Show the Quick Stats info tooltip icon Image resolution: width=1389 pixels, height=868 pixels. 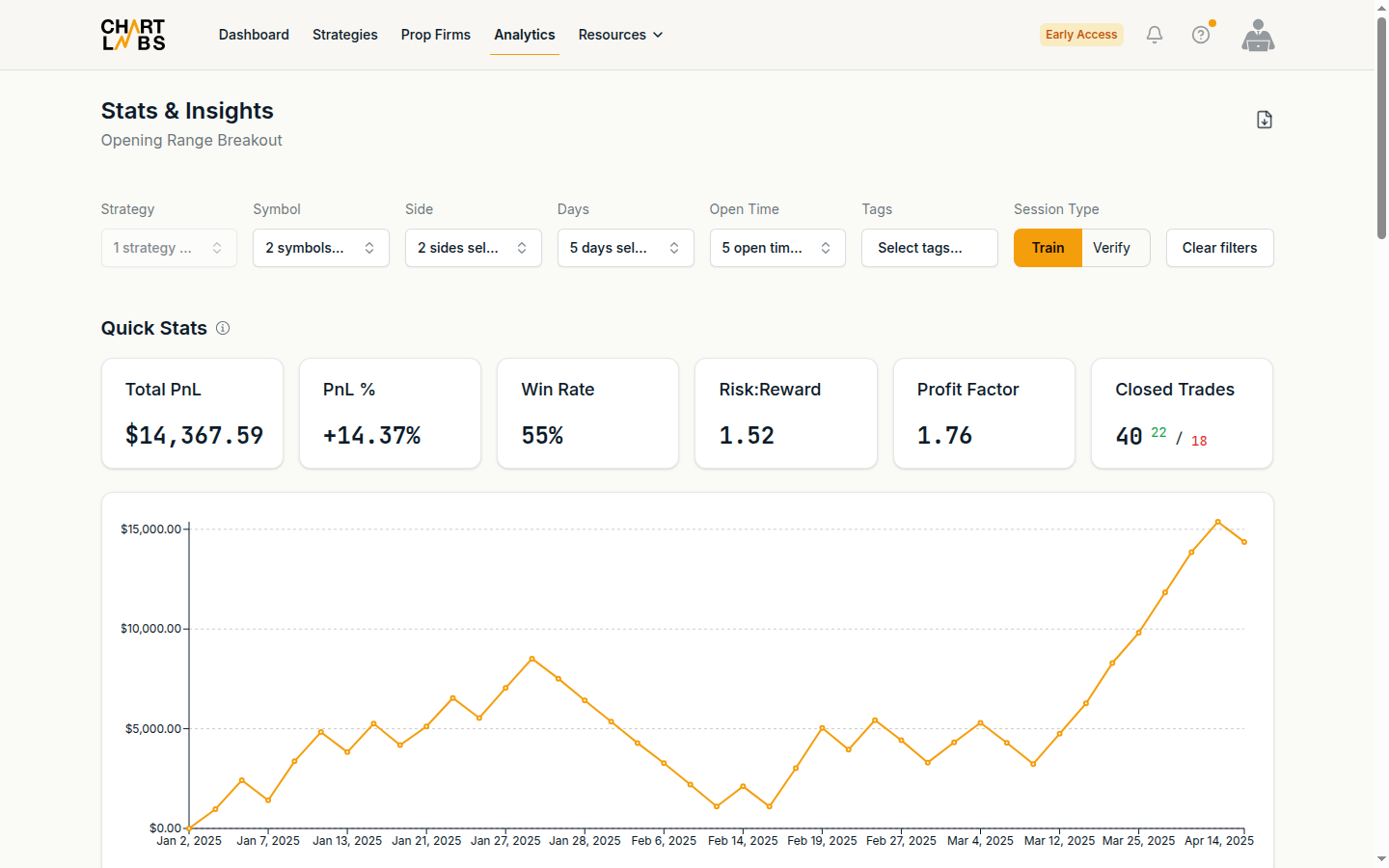click(x=223, y=328)
